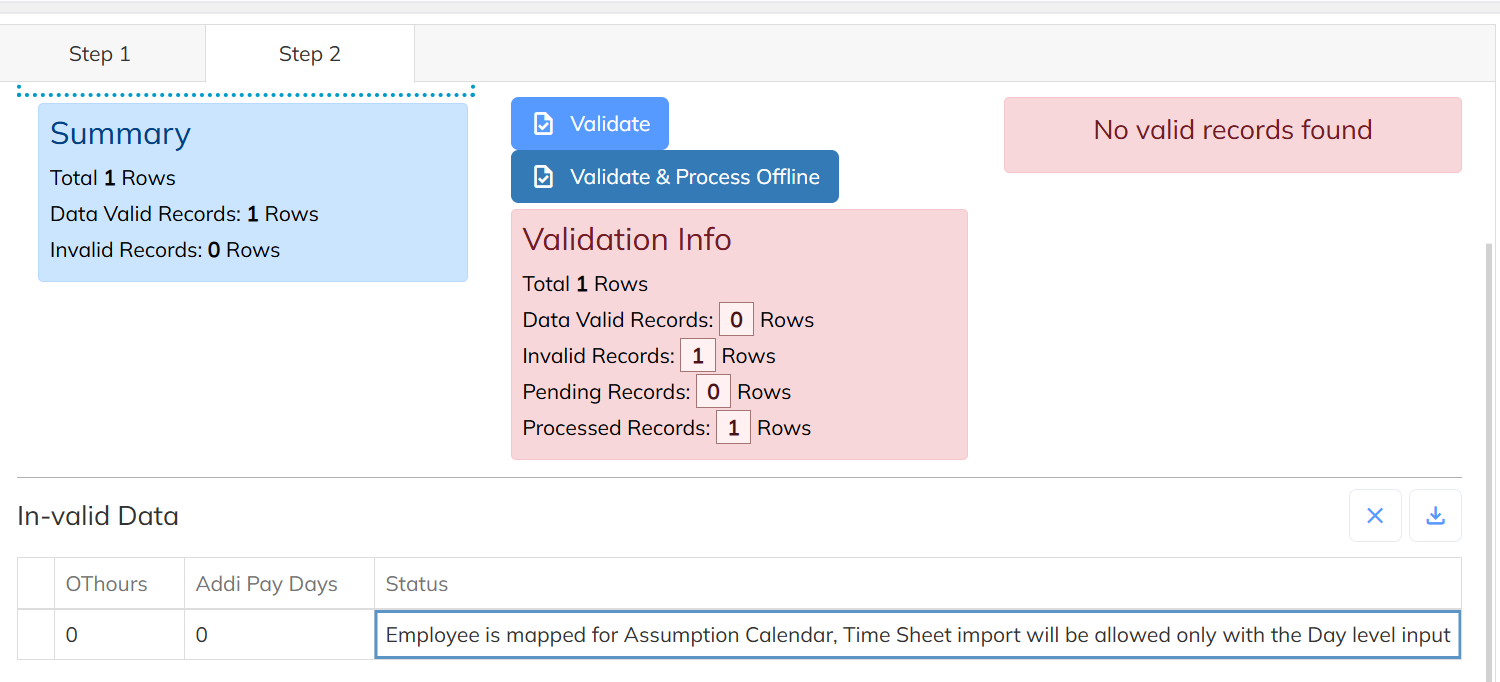Click the document icon on Validate & Process Offline
Image resolution: width=1500 pixels, height=682 pixels.
543,177
